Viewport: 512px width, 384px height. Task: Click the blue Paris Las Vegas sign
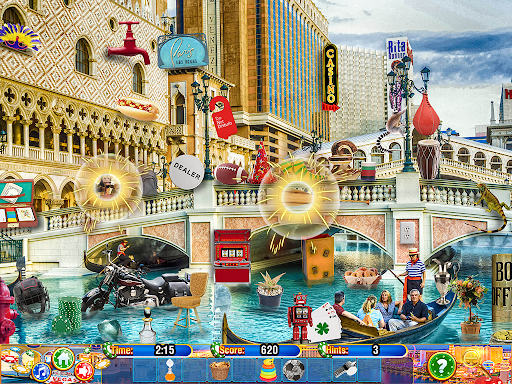(x=183, y=51)
